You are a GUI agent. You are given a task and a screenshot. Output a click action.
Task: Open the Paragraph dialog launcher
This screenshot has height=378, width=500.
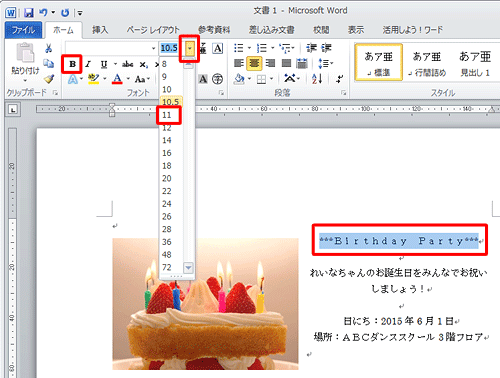[343, 93]
